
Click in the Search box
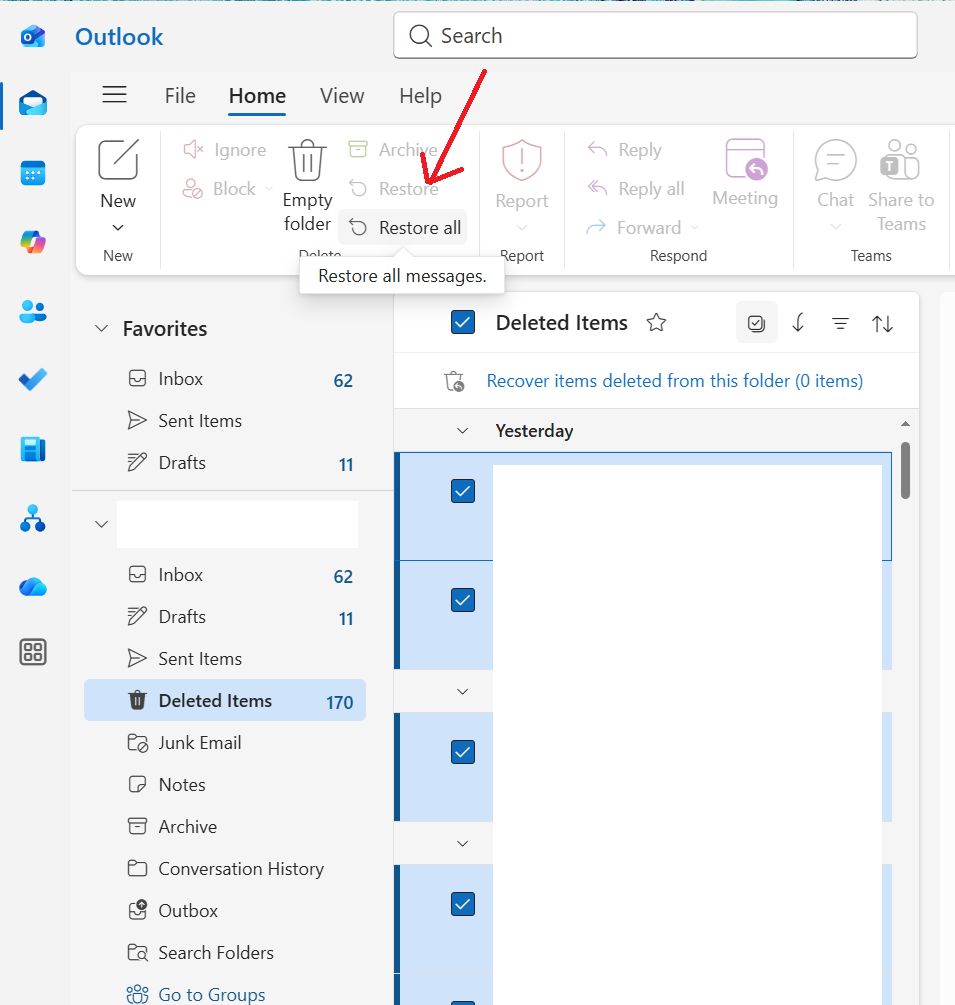pyautogui.click(x=655, y=36)
